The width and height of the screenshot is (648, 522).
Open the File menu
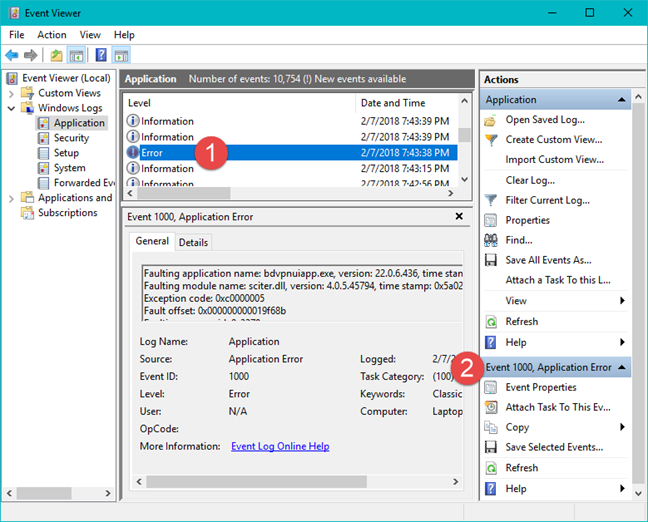coord(17,35)
